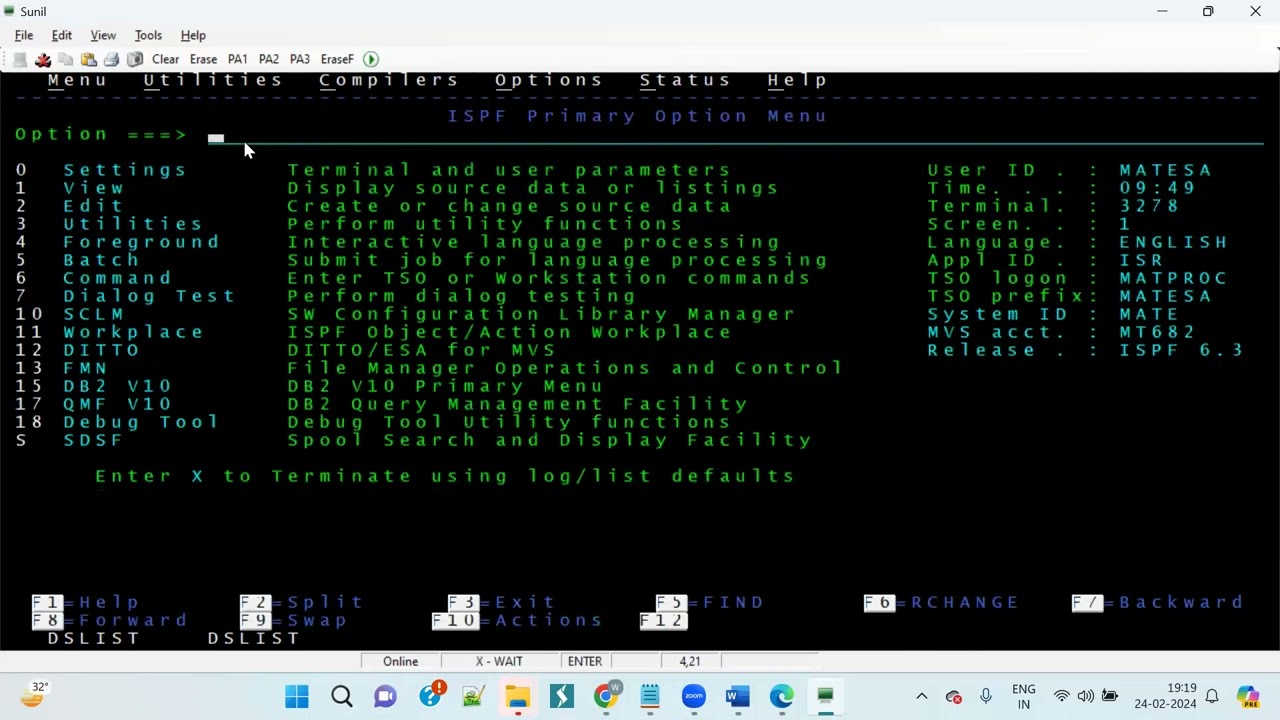Open the View menu

click(x=103, y=35)
